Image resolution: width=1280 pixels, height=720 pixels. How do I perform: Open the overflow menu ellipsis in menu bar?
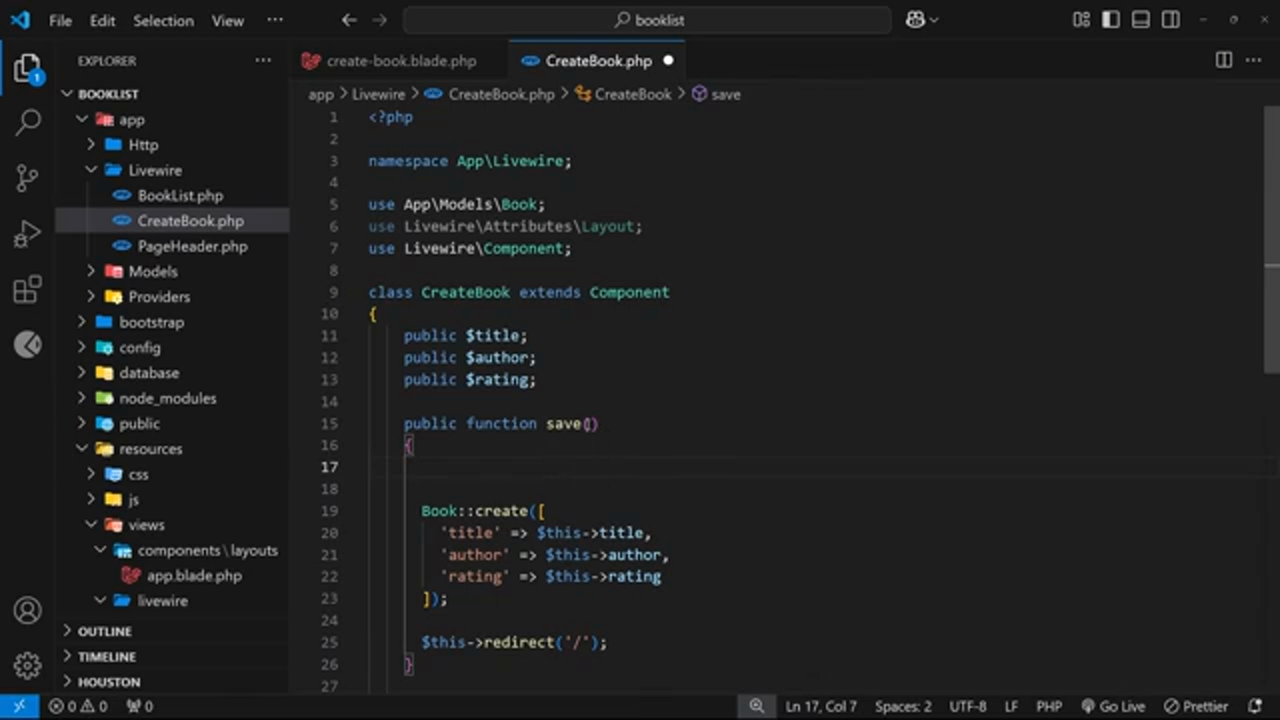[x=275, y=20]
